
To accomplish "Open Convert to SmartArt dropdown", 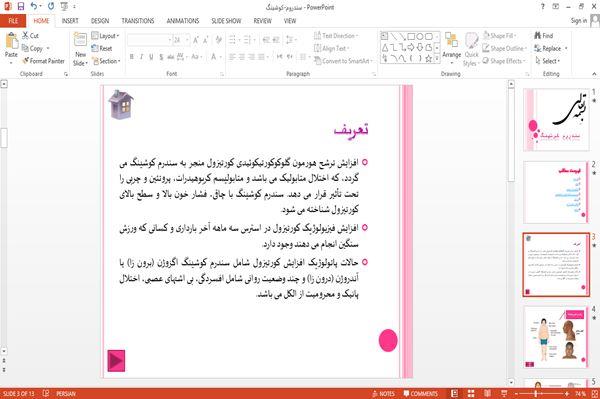I will click(x=343, y=61).
